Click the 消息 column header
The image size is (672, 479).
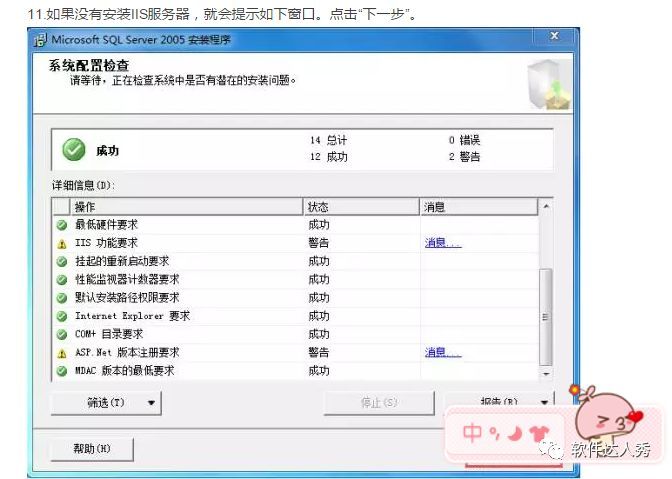click(x=479, y=207)
